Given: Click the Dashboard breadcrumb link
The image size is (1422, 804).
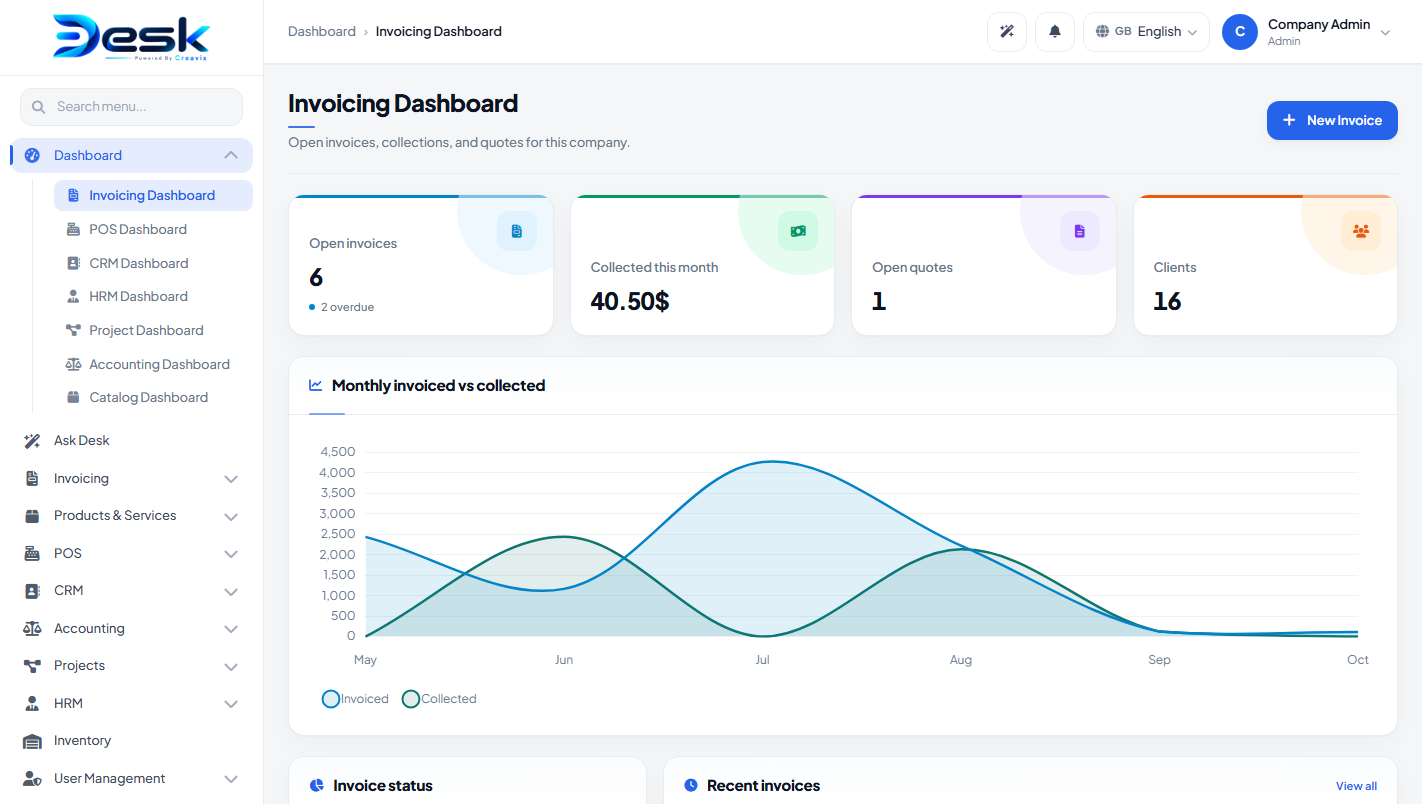Looking at the screenshot, I should pos(322,32).
